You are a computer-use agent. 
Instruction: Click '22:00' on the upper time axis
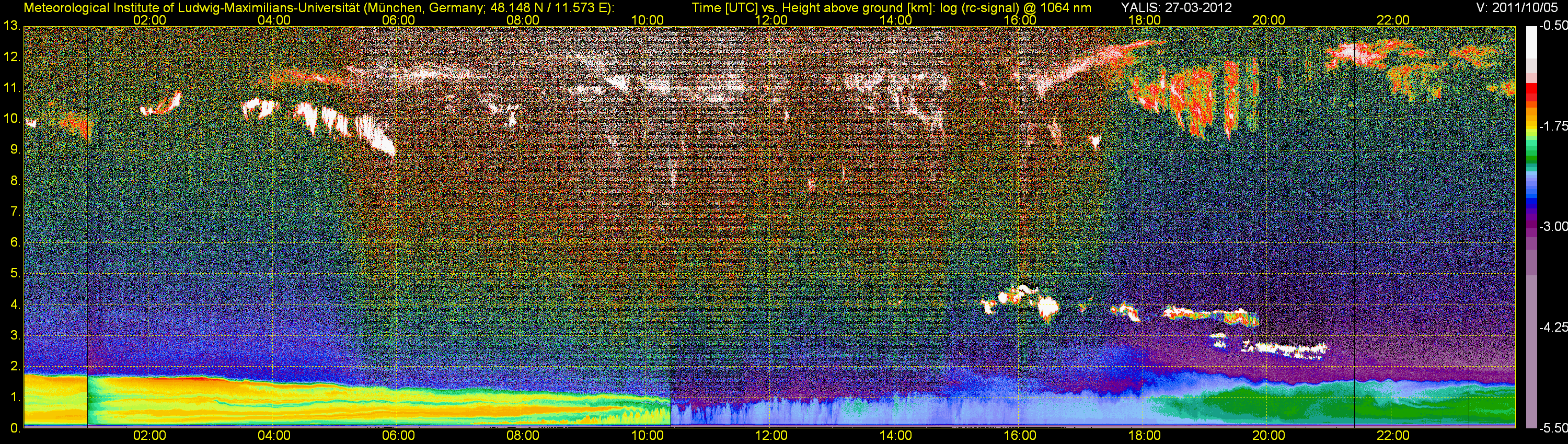[1393, 20]
